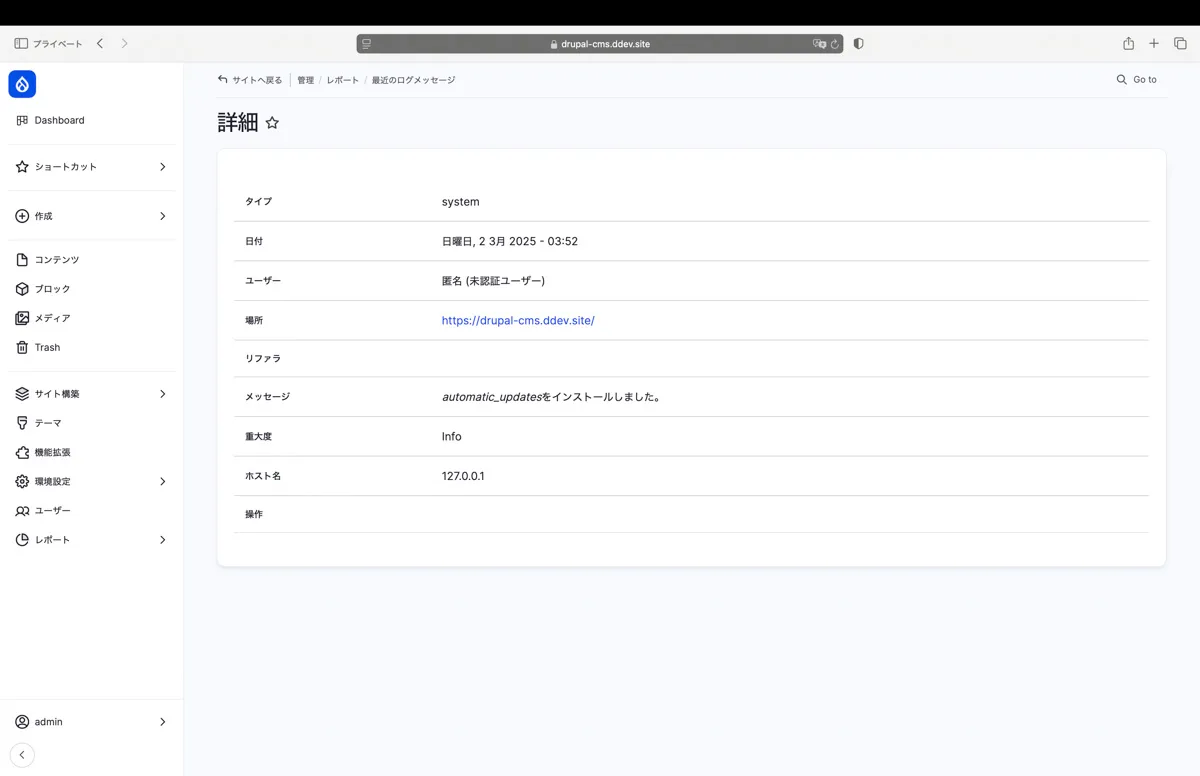Expand the admin account menu chevron
Image resolution: width=1200 pixels, height=776 pixels.
coord(163,722)
